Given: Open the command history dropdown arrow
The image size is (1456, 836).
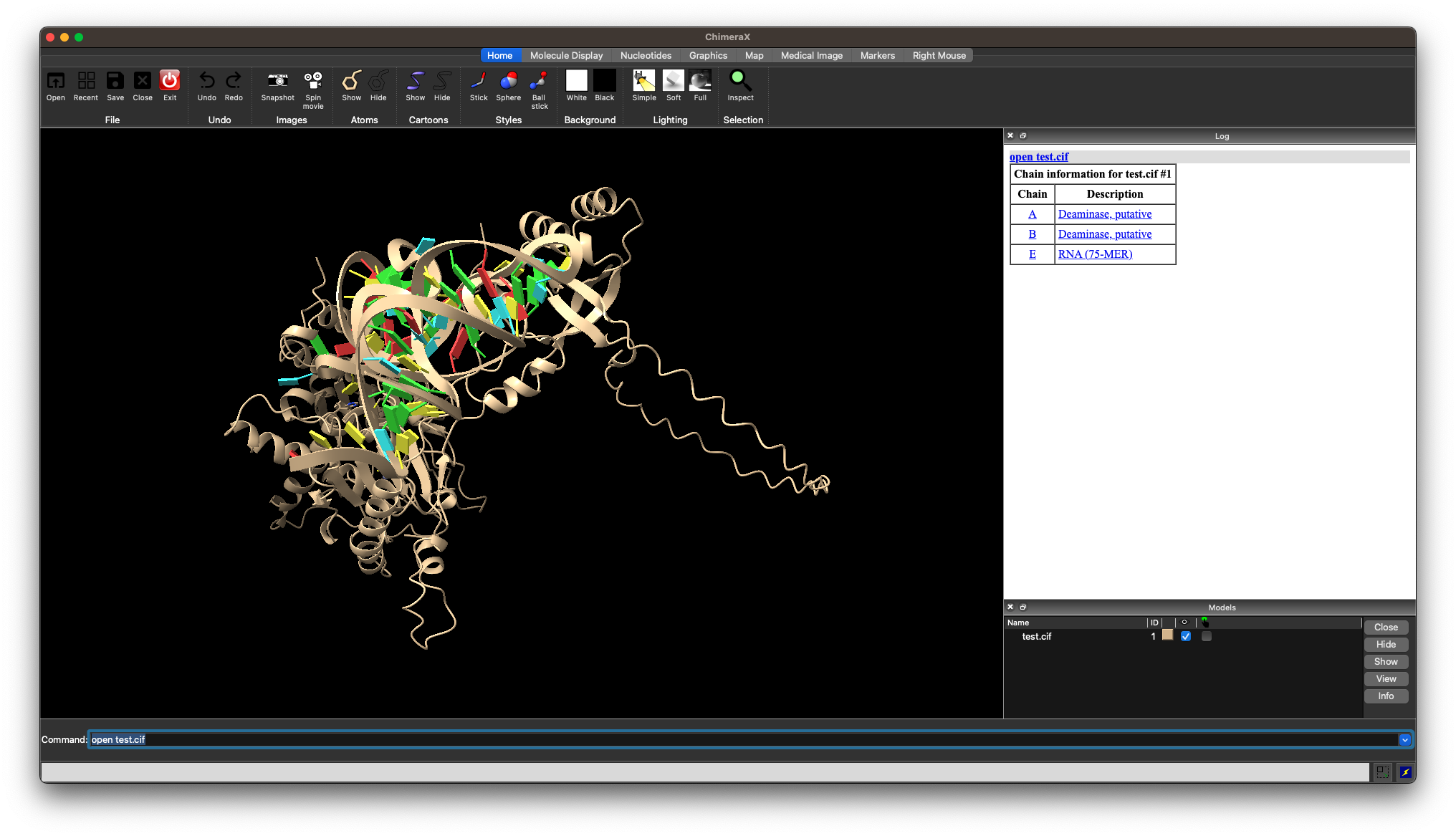Looking at the screenshot, I should point(1405,740).
